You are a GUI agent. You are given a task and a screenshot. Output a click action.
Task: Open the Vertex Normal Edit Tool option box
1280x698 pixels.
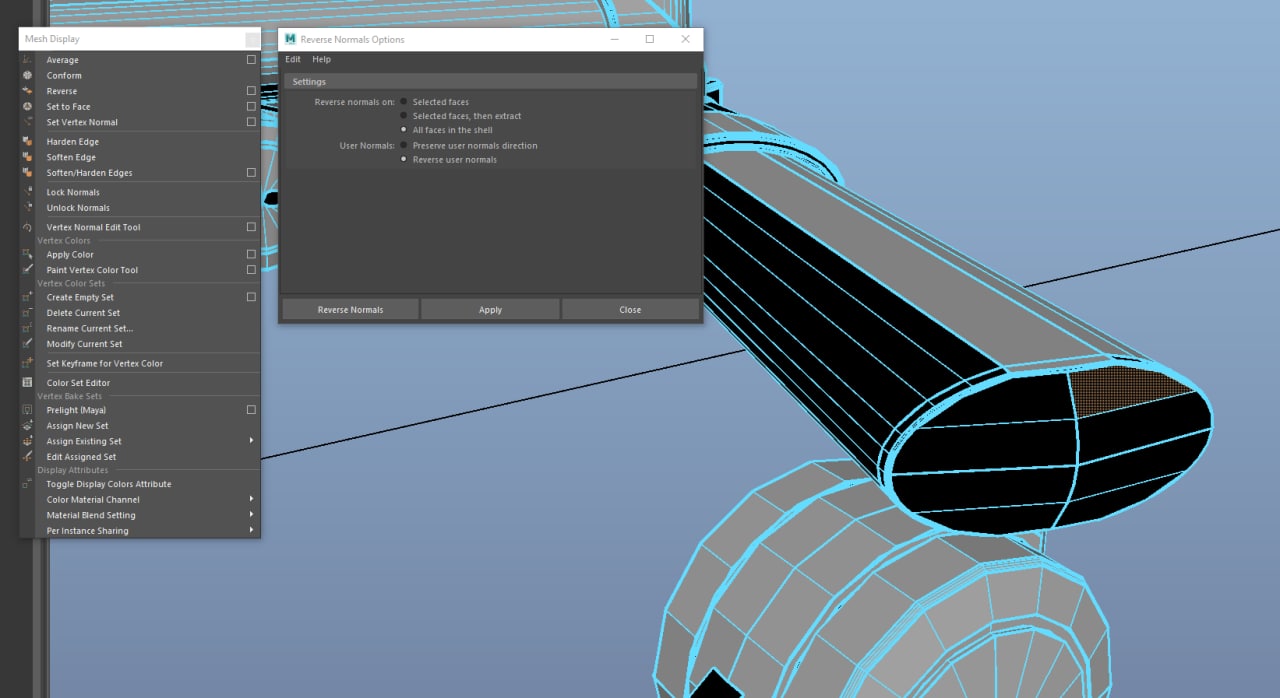coord(251,227)
